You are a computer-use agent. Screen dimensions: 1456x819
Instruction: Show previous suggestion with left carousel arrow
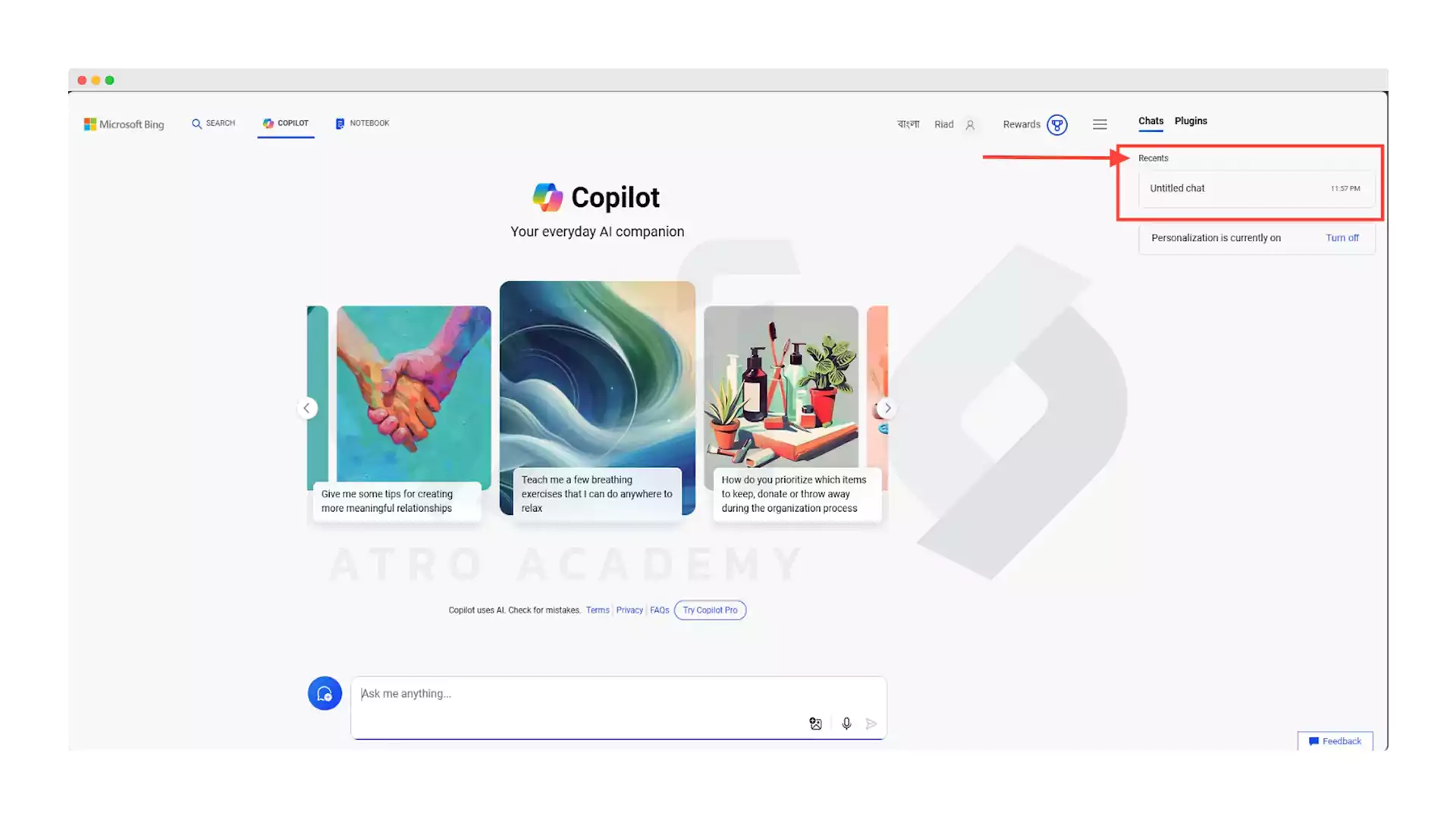[307, 408]
